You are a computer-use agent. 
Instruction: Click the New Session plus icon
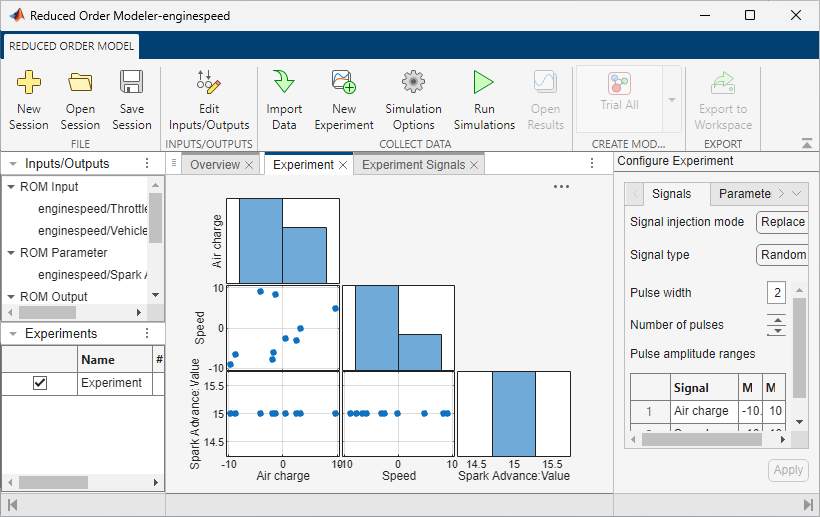(29, 82)
